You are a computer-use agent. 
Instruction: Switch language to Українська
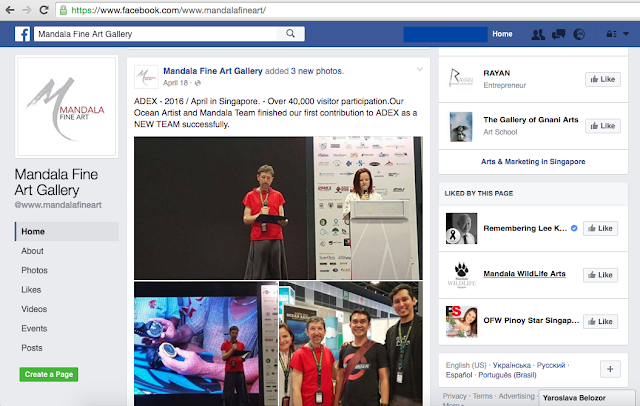511,365
